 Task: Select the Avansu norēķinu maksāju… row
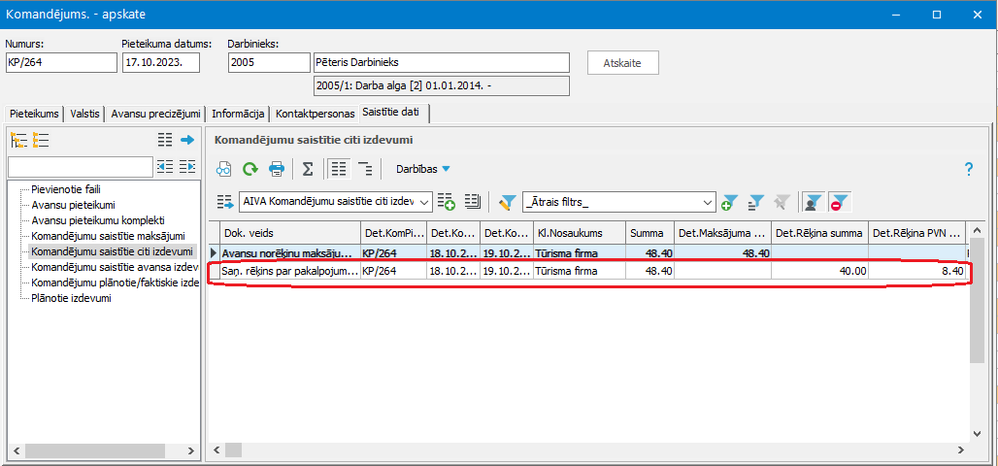tap(587, 253)
